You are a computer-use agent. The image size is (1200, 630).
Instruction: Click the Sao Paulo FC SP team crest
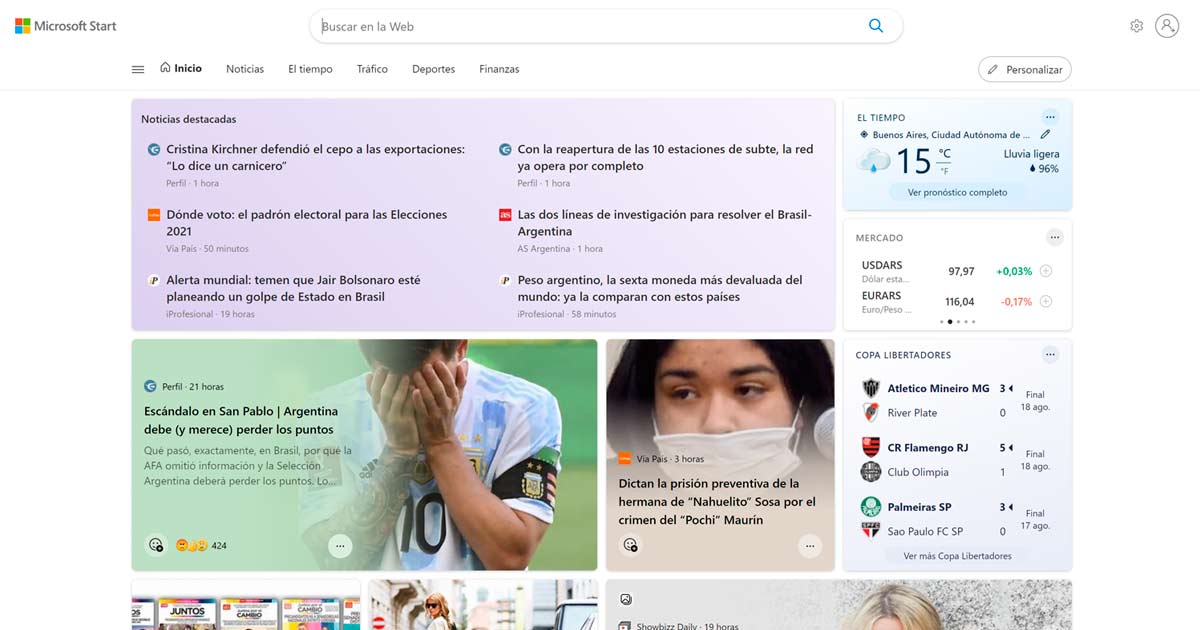coord(871,531)
